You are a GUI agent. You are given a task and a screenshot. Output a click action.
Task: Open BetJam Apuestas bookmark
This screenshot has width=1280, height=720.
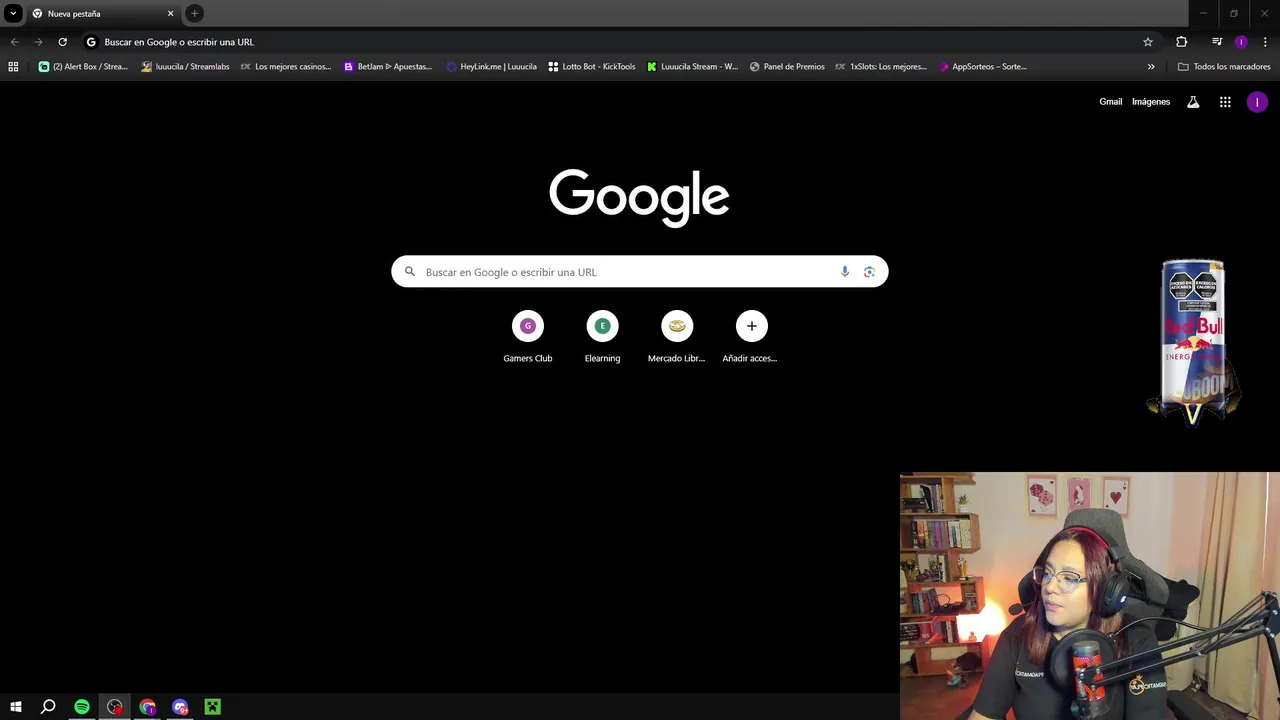[388, 67]
